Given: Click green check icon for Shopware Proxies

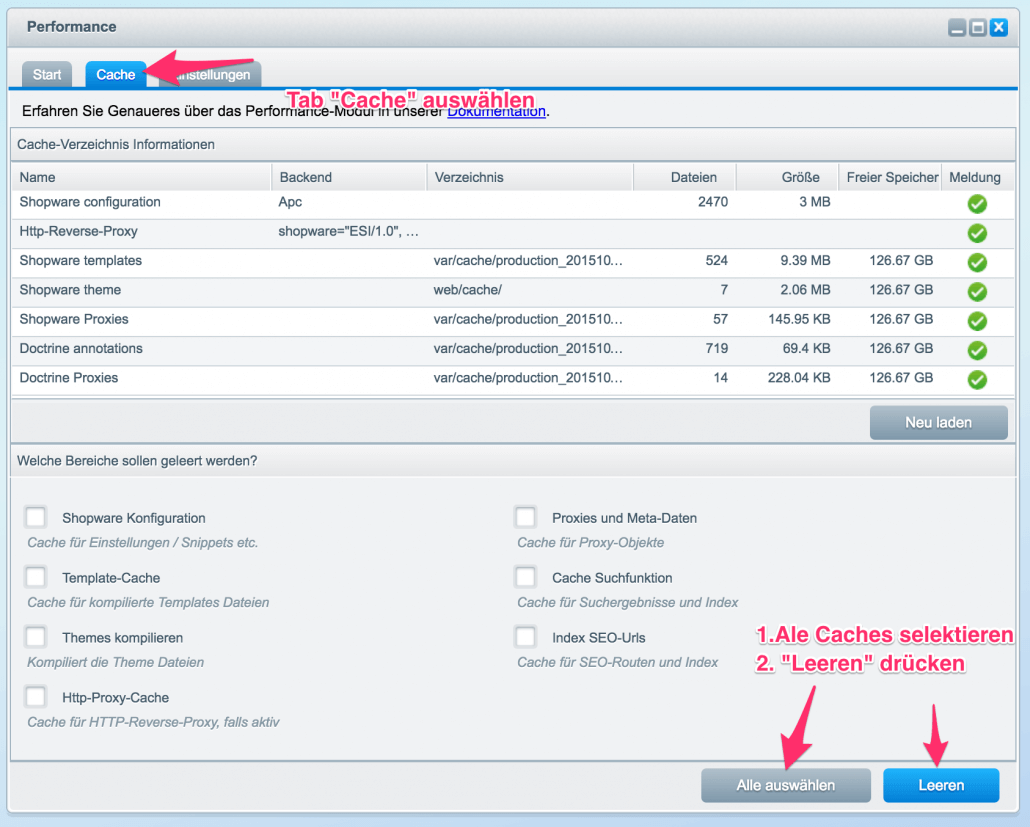Looking at the screenshot, I should 977,321.
